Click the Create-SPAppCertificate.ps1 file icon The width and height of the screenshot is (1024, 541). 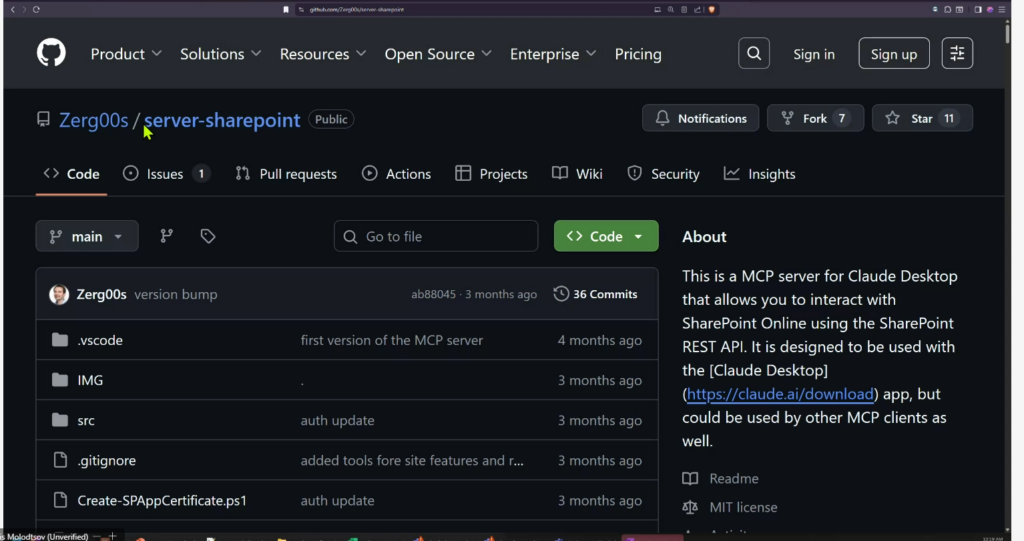coord(60,500)
